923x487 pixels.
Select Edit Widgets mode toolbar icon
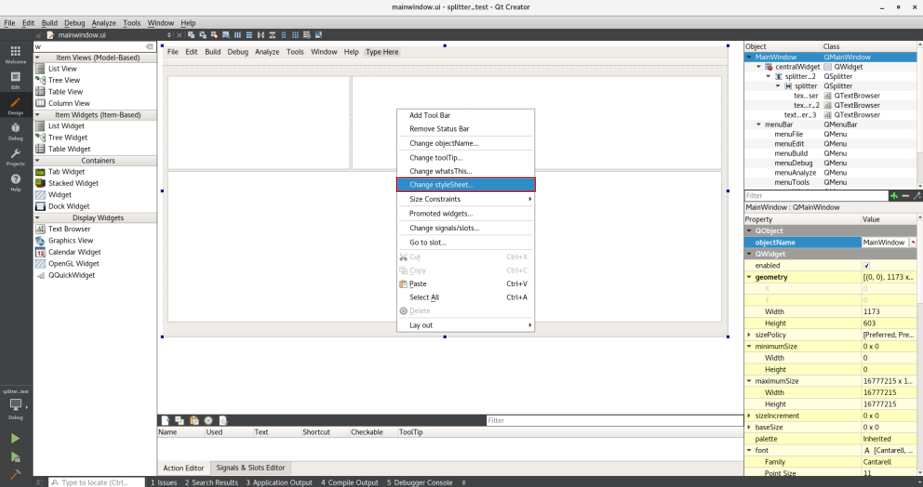[191, 35]
